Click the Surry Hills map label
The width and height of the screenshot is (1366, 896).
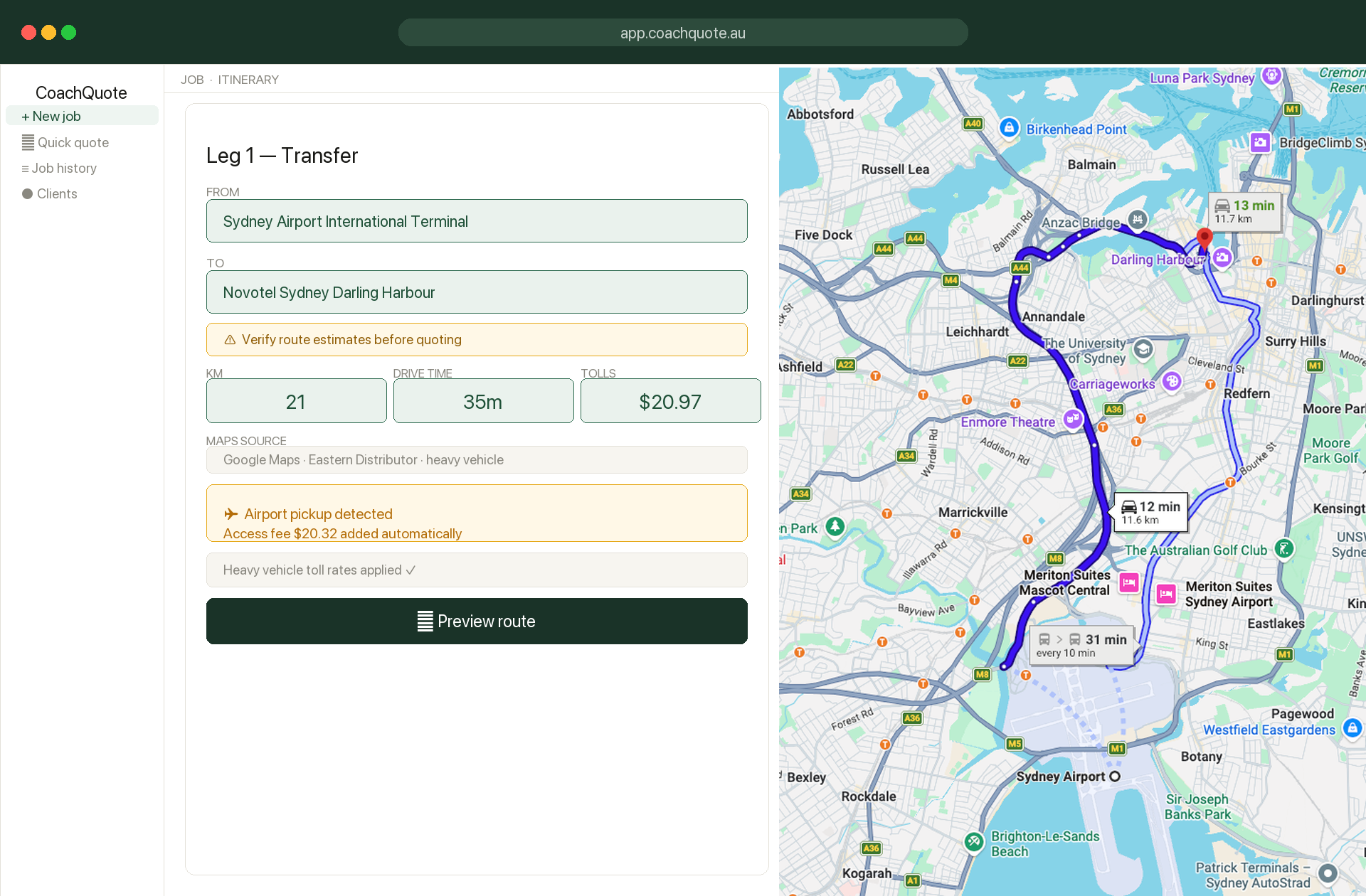point(1296,341)
